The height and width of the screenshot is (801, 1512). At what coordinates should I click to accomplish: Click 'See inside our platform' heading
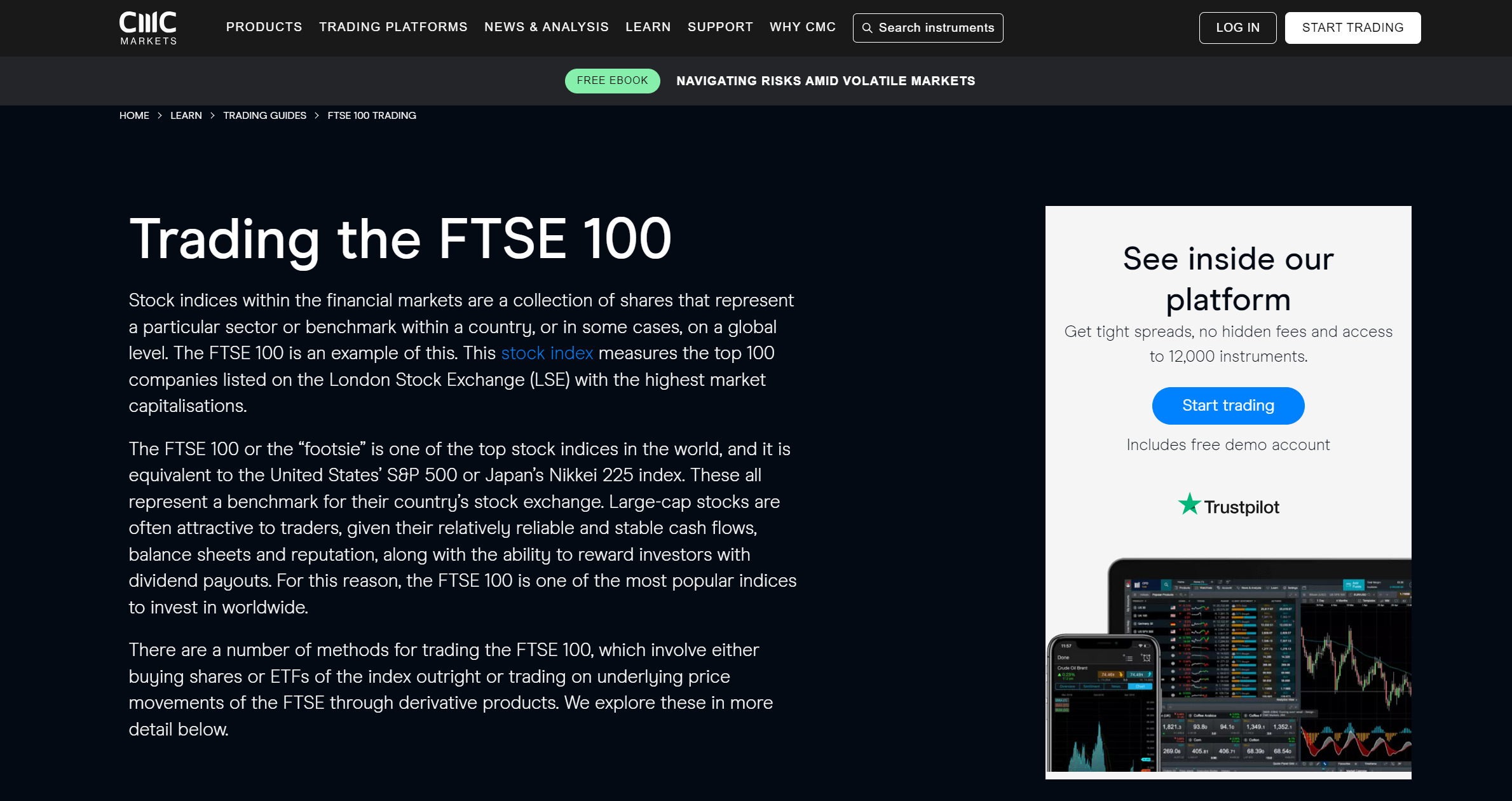[x=1228, y=279]
